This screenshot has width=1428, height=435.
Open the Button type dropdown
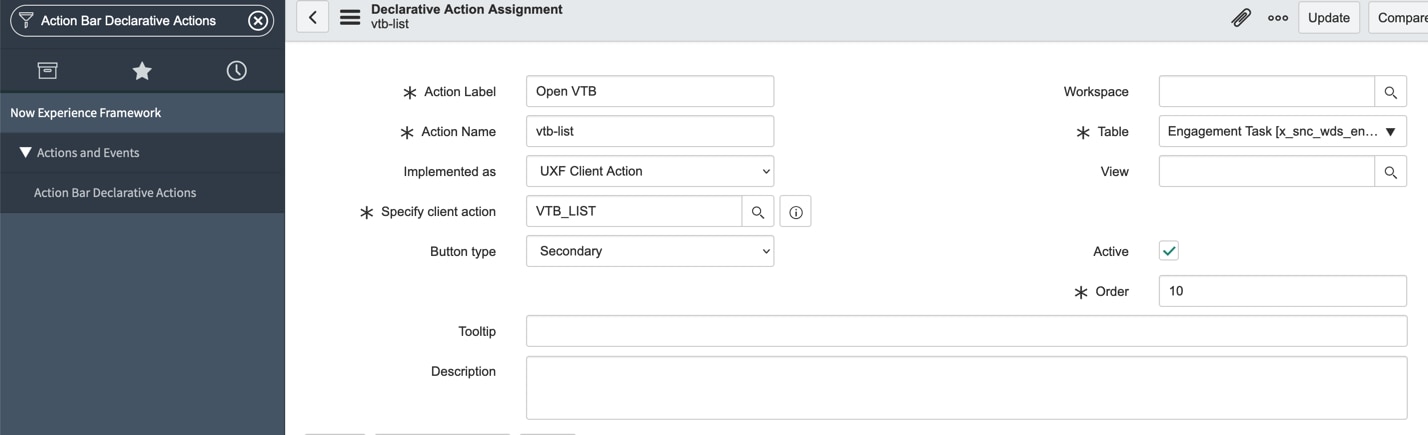tap(650, 251)
